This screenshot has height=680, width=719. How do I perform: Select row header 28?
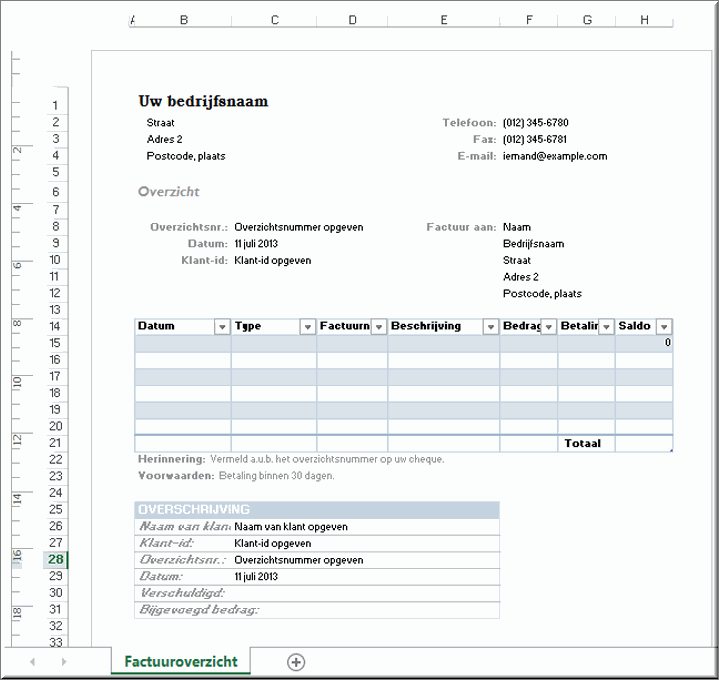pyautogui.click(x=56, y=560)
